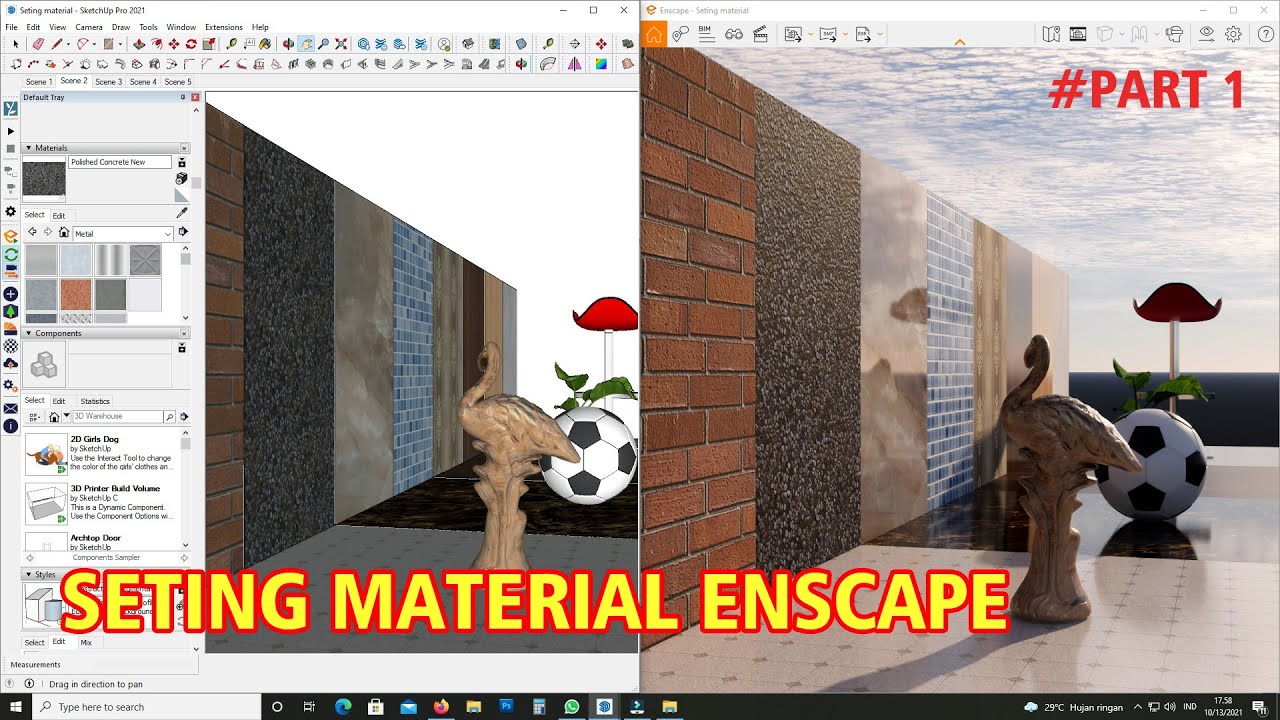Open the Materials Edit tab
The height and width of the screenshot is (720, 1280).
(x=59, y=216)
